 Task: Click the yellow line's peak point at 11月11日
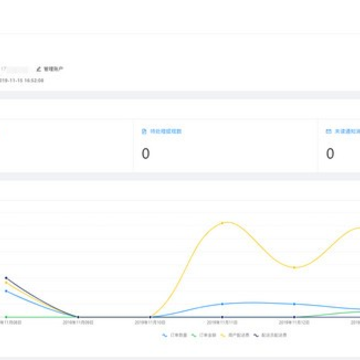(x=222, y=223)
